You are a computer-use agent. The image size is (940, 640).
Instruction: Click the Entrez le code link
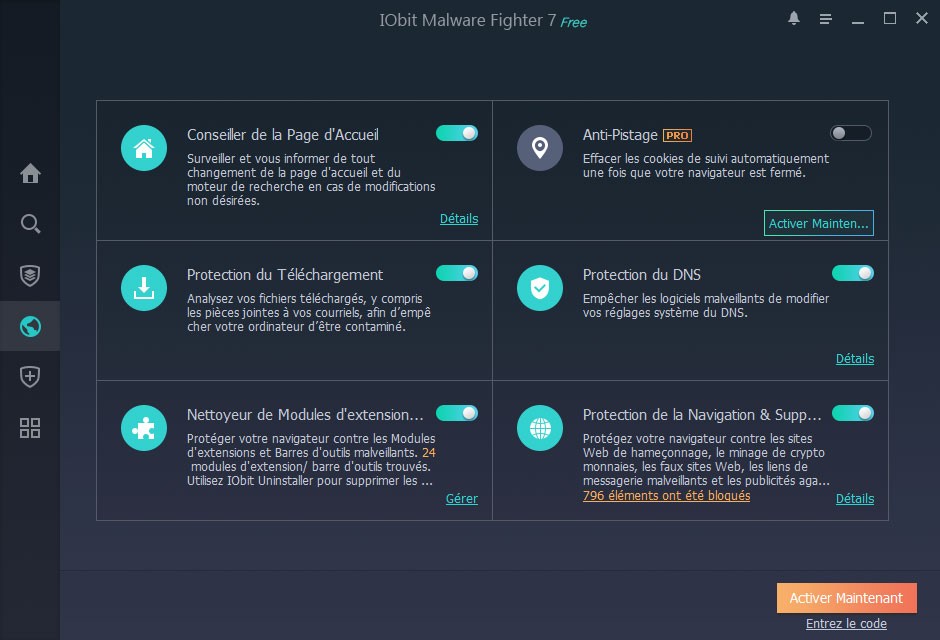point(846,624)
